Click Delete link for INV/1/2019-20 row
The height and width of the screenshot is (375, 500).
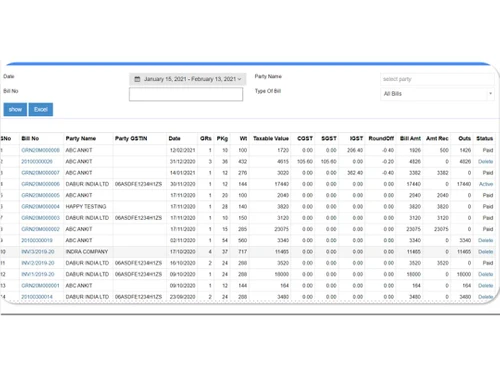click(x=485, y=274)
